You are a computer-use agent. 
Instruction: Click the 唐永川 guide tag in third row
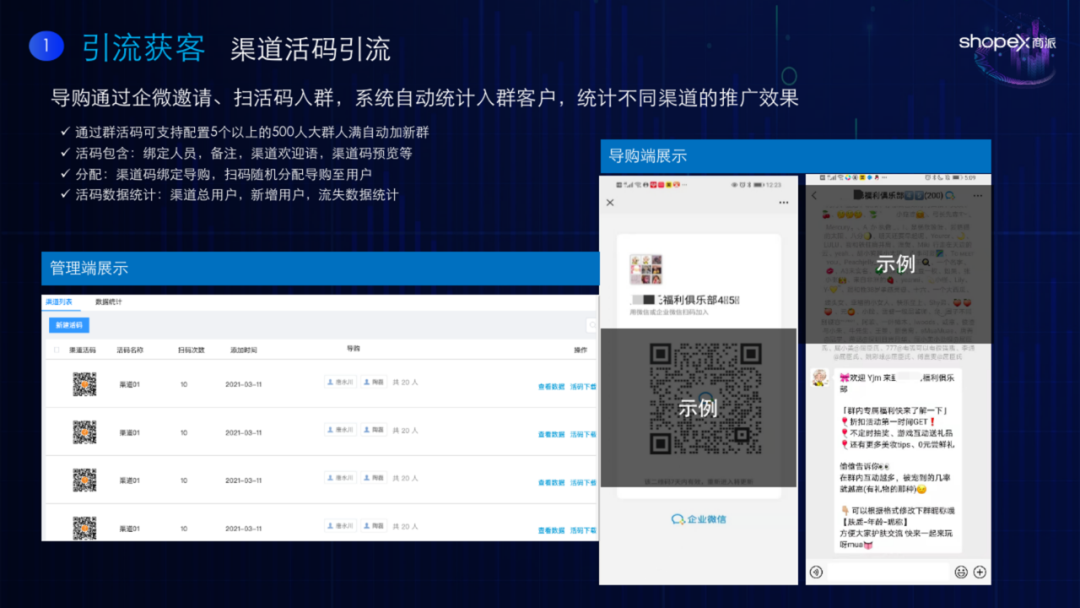pyautogui.click(x=340, y=478)
